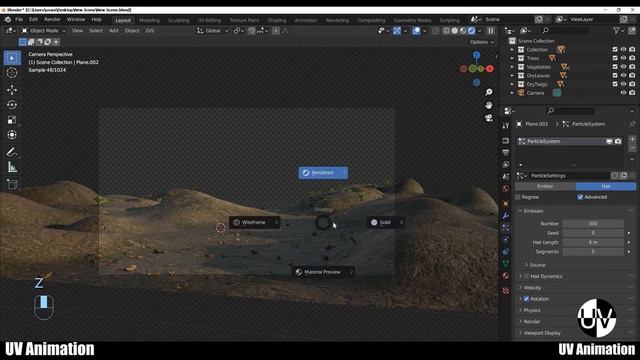Open viewport Options dropdown
Screen dimensions: 640x360
[482, 42]
